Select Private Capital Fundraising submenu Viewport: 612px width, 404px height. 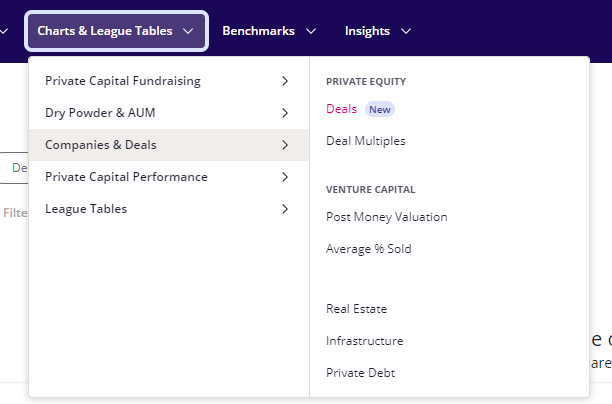coord(123,81)
